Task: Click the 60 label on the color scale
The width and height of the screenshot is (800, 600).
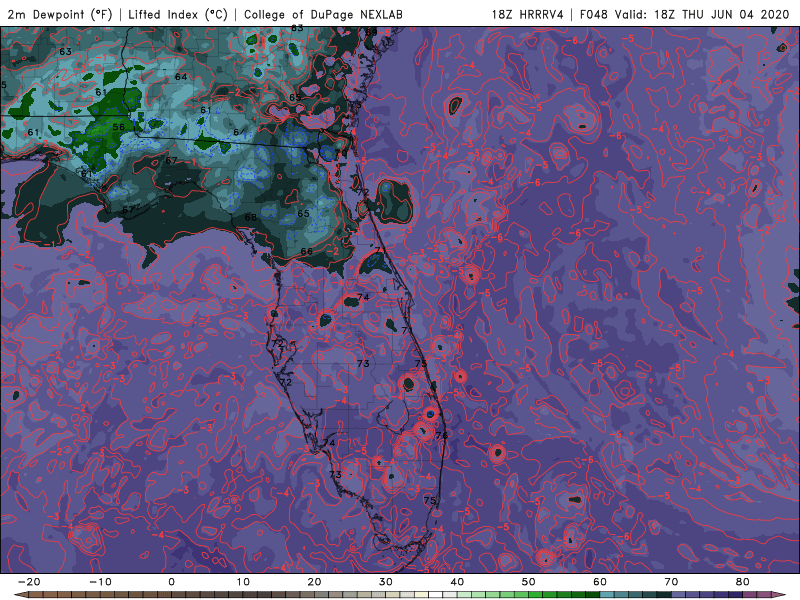Action: [600, 582]
